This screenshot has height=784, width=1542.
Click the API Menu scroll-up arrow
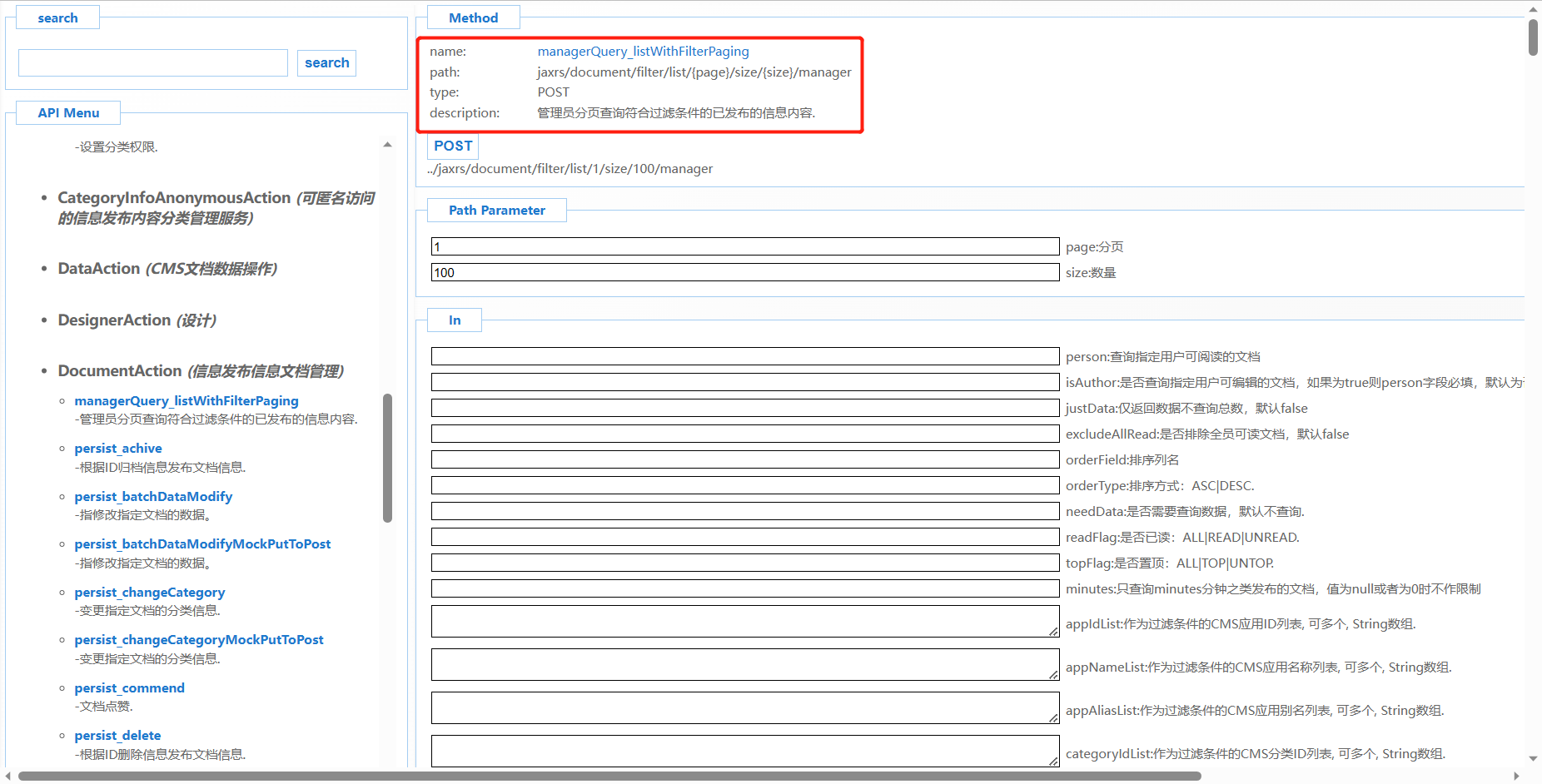click(x=387, y=145)
